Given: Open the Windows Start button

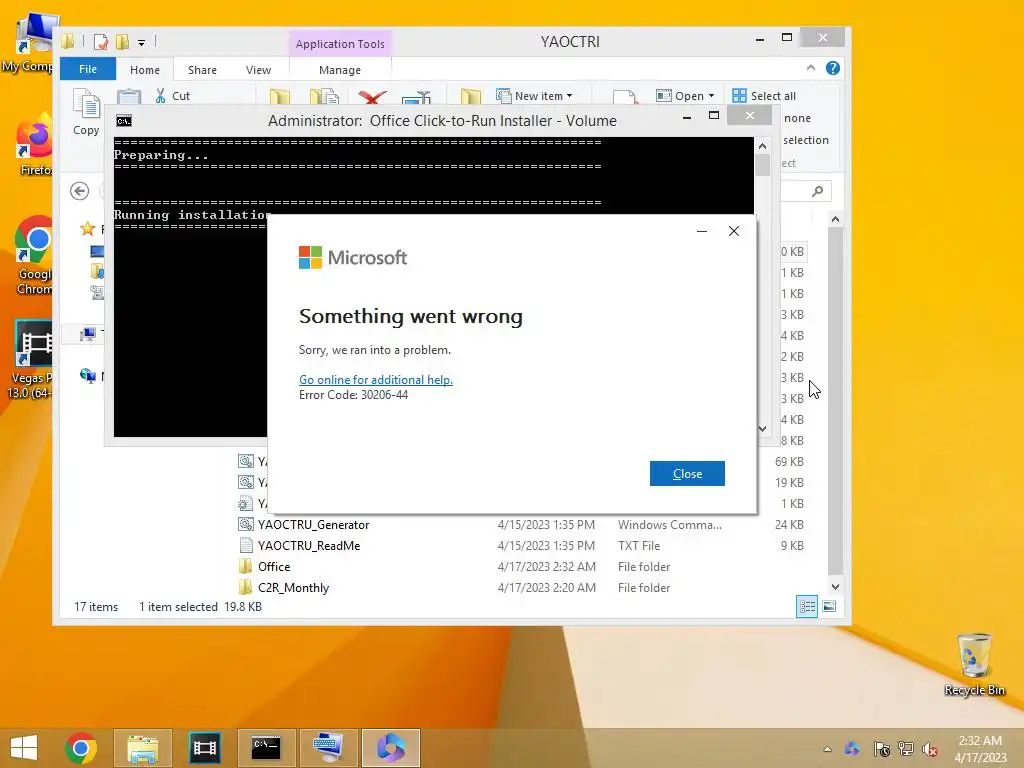Looking at the screenshot, I should [24, 748].
